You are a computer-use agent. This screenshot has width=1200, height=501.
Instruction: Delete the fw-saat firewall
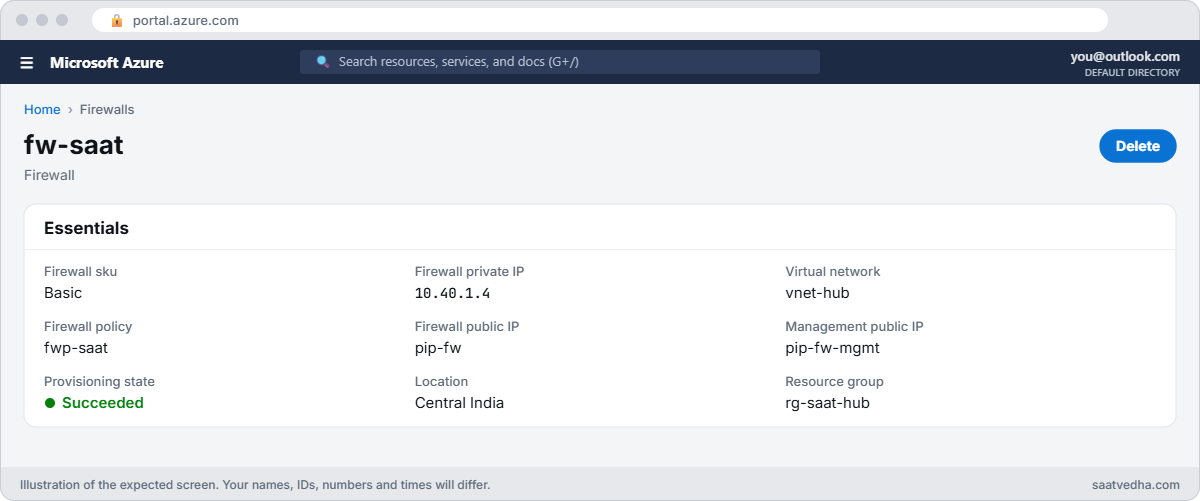[1138, 146]
